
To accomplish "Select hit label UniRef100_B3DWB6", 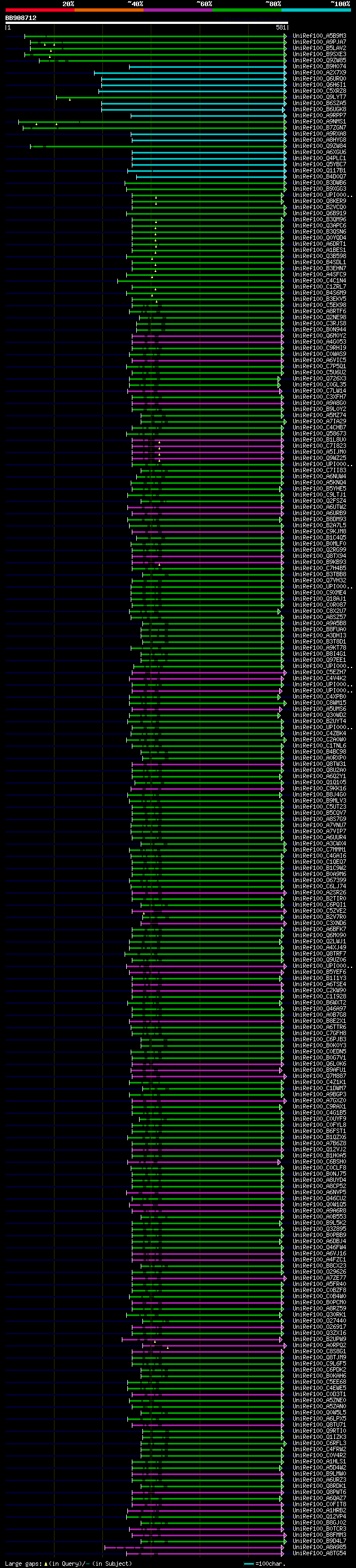I will 319,182.
